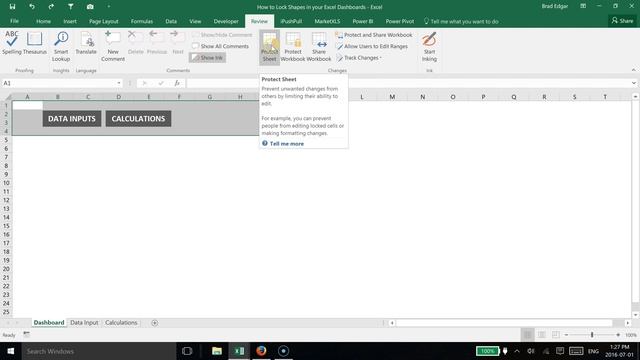Click Protect Sheet in the ribbon
The width and height of the screenshot is (640, 360).
tap(269, 47)
